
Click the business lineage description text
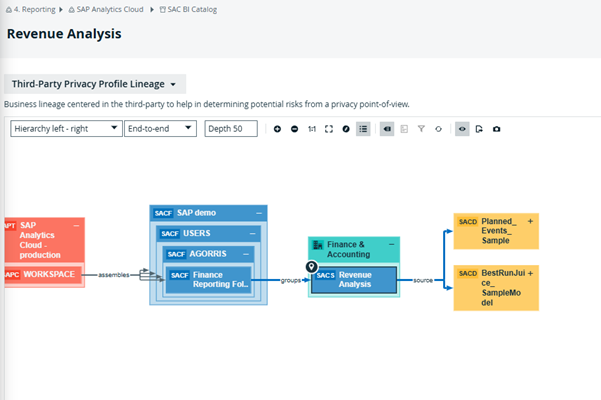coord(207,104)
